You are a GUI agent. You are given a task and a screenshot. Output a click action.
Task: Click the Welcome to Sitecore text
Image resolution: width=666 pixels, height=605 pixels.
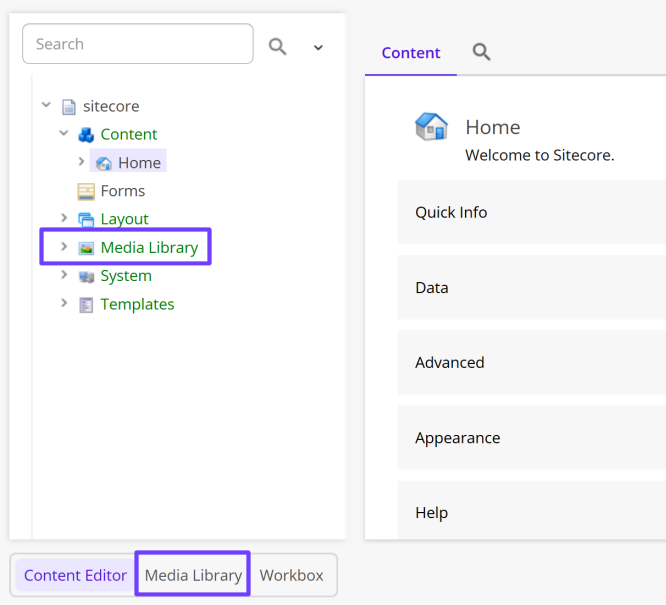(539, 155)
